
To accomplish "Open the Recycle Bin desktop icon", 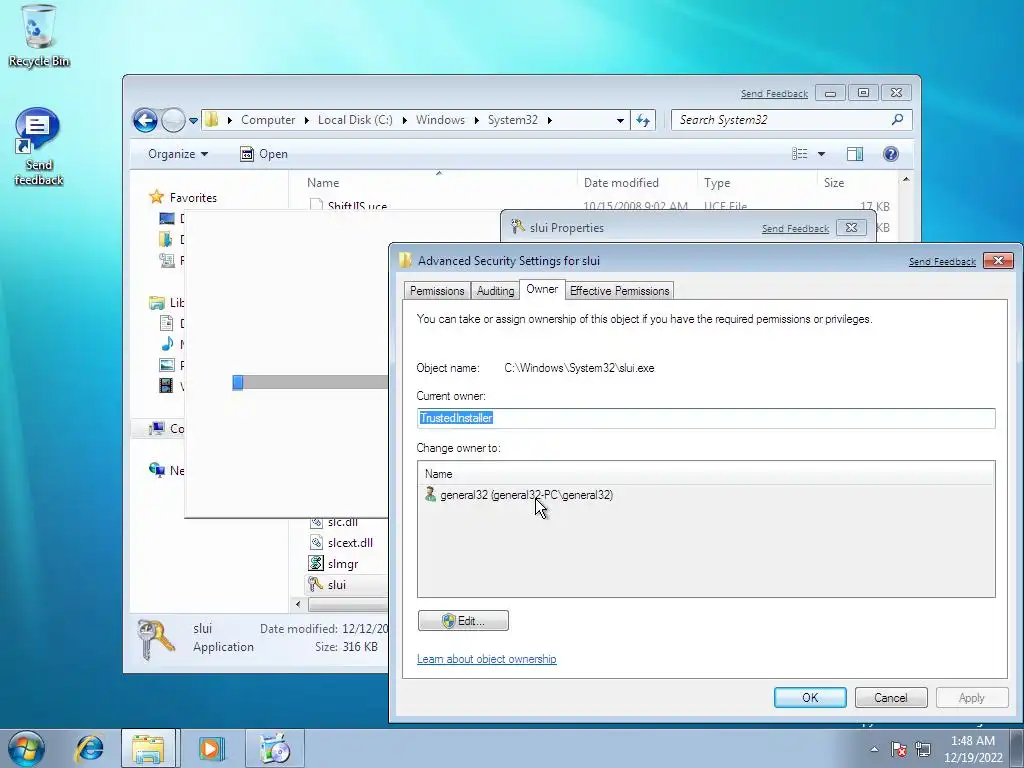I will coord(39,36).
